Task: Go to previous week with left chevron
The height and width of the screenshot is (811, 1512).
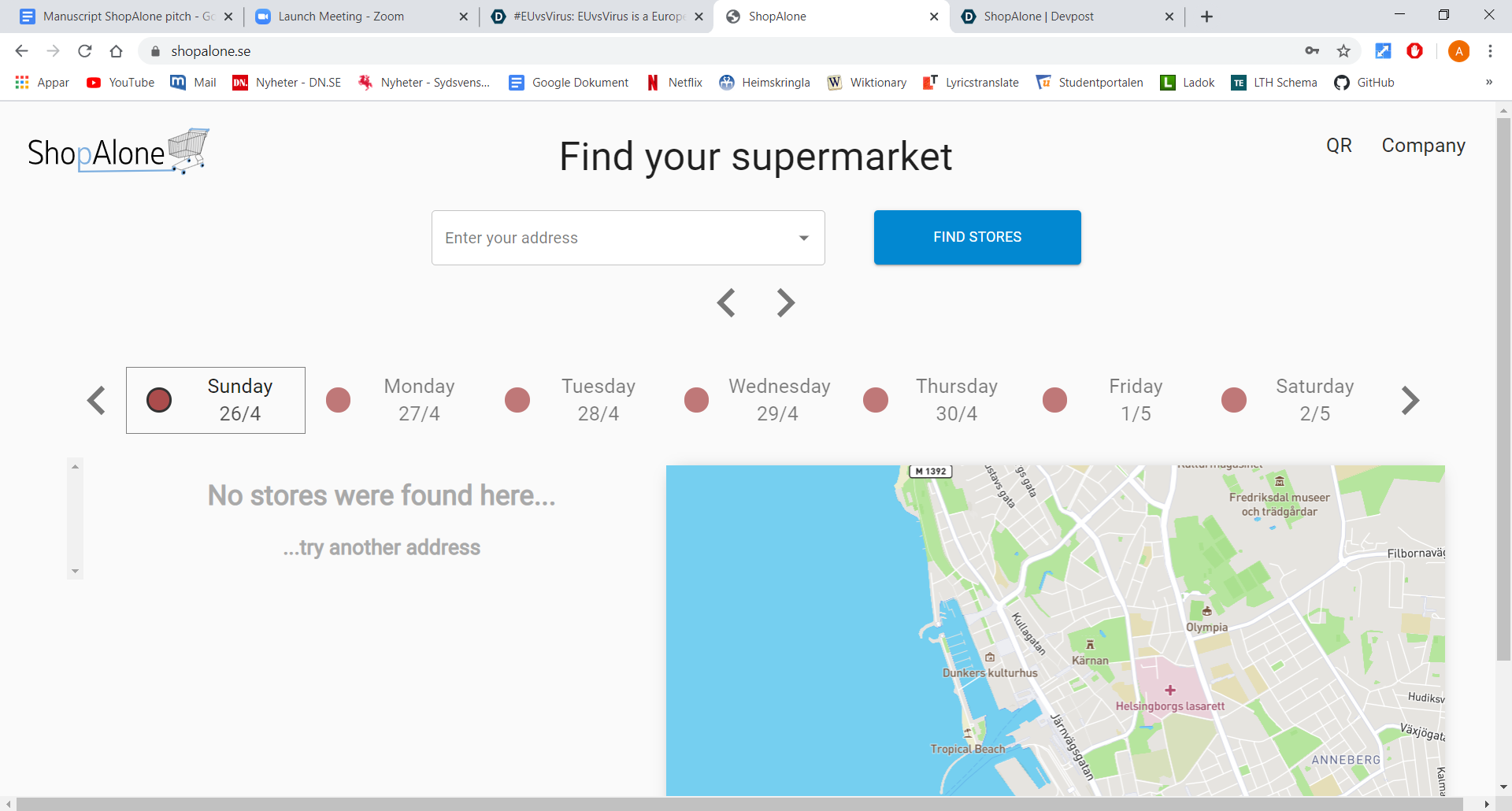Action: (96, 400)
